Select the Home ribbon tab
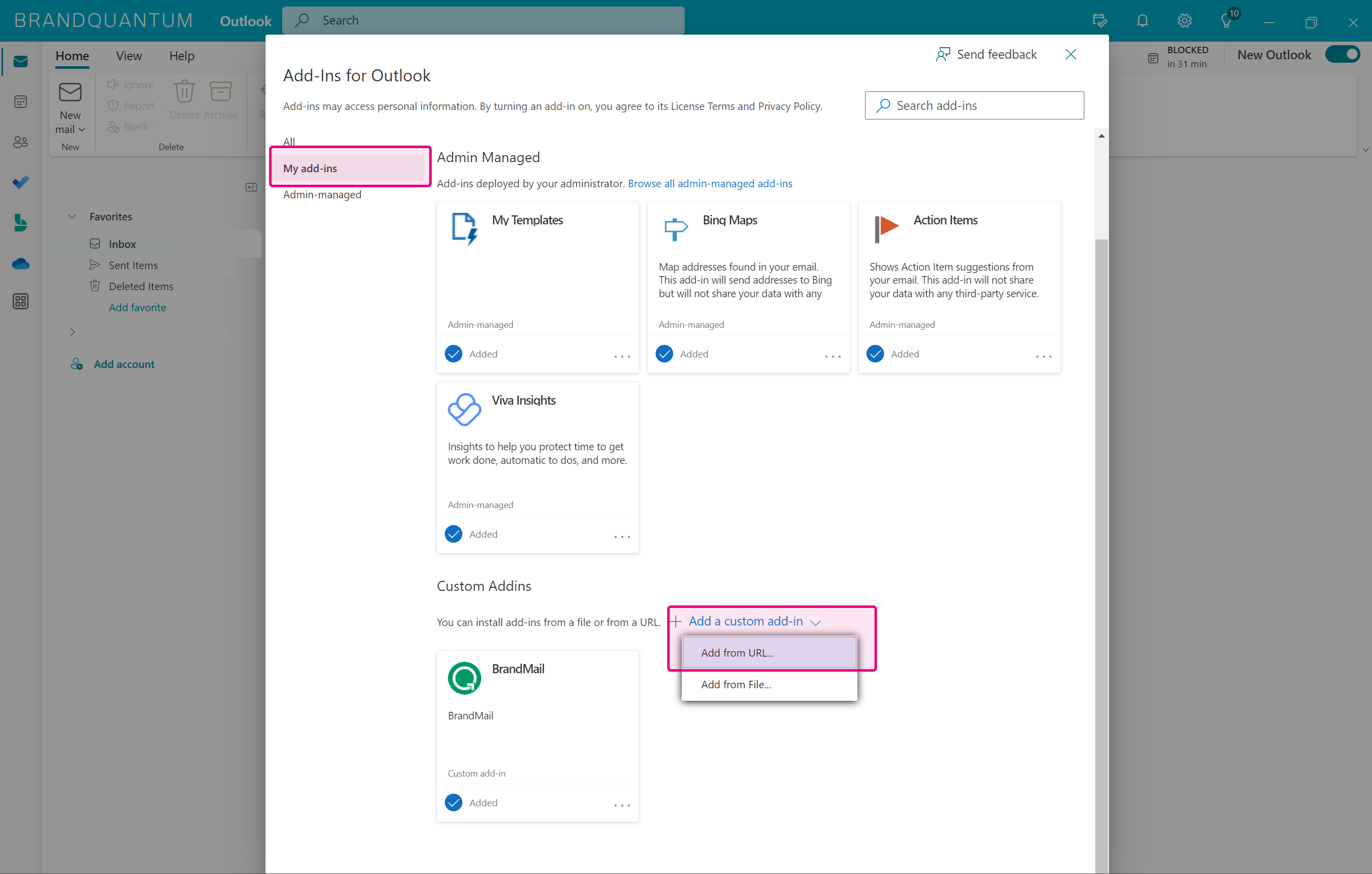Viewport: 1372px width, 874px height. [72, 56]
